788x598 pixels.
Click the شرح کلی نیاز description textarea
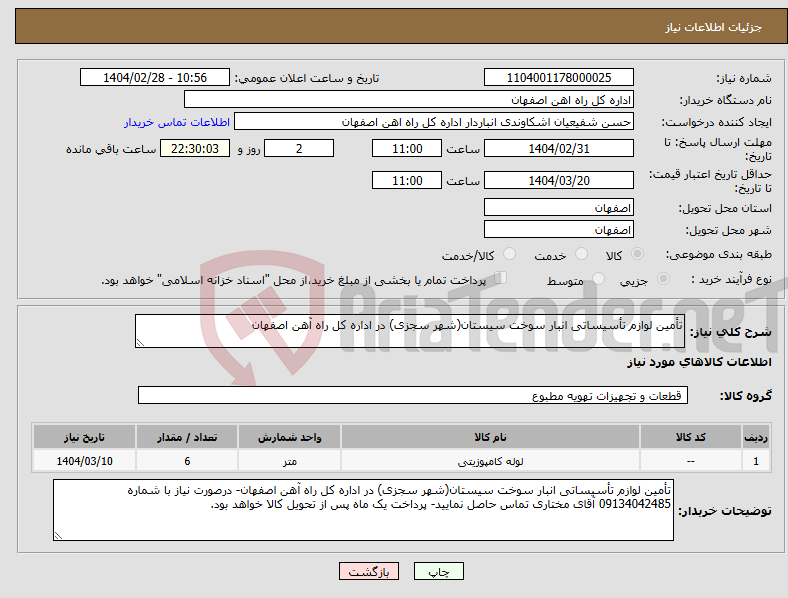[410, 331]
